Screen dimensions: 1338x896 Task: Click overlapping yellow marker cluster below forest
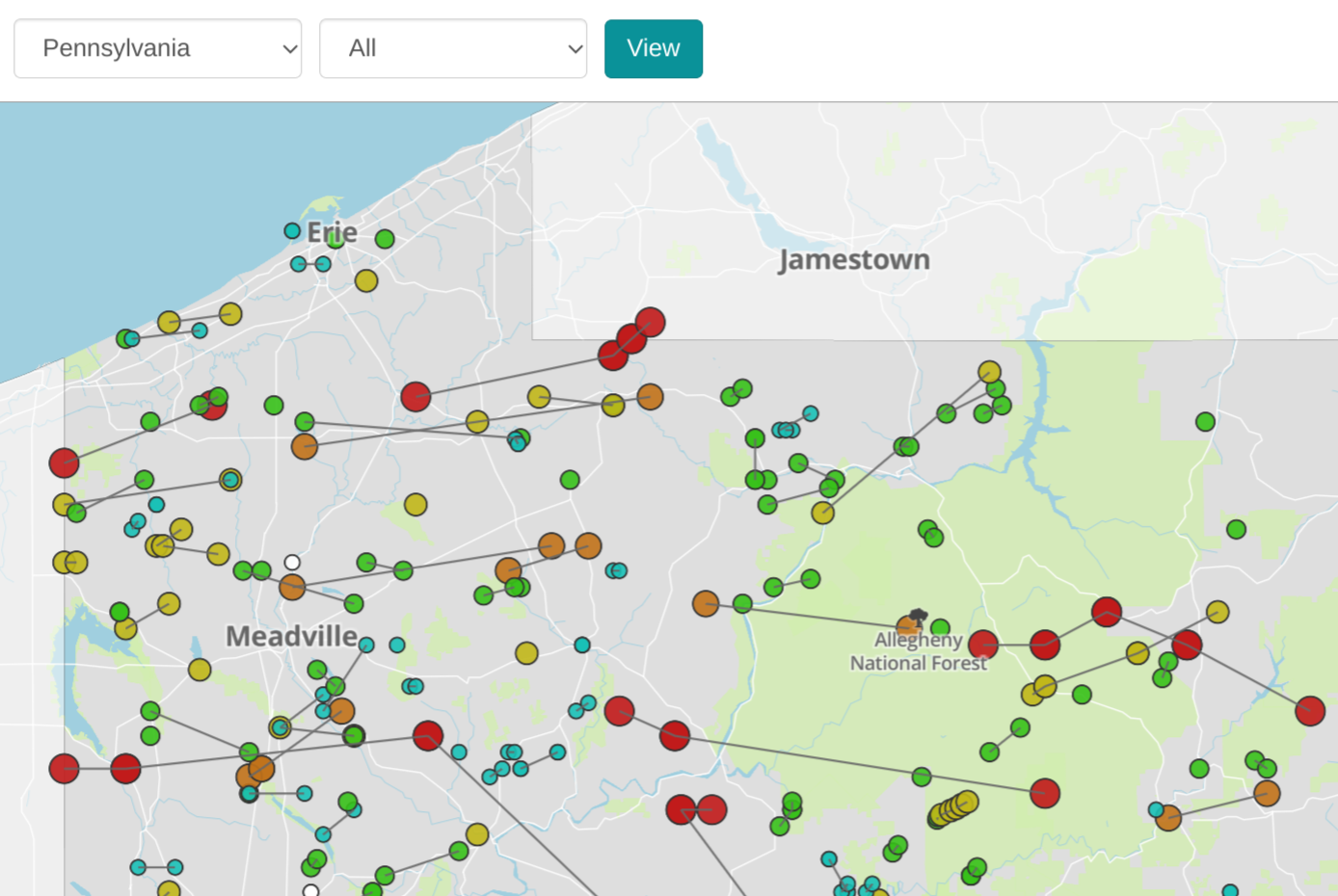coord(953,808)
